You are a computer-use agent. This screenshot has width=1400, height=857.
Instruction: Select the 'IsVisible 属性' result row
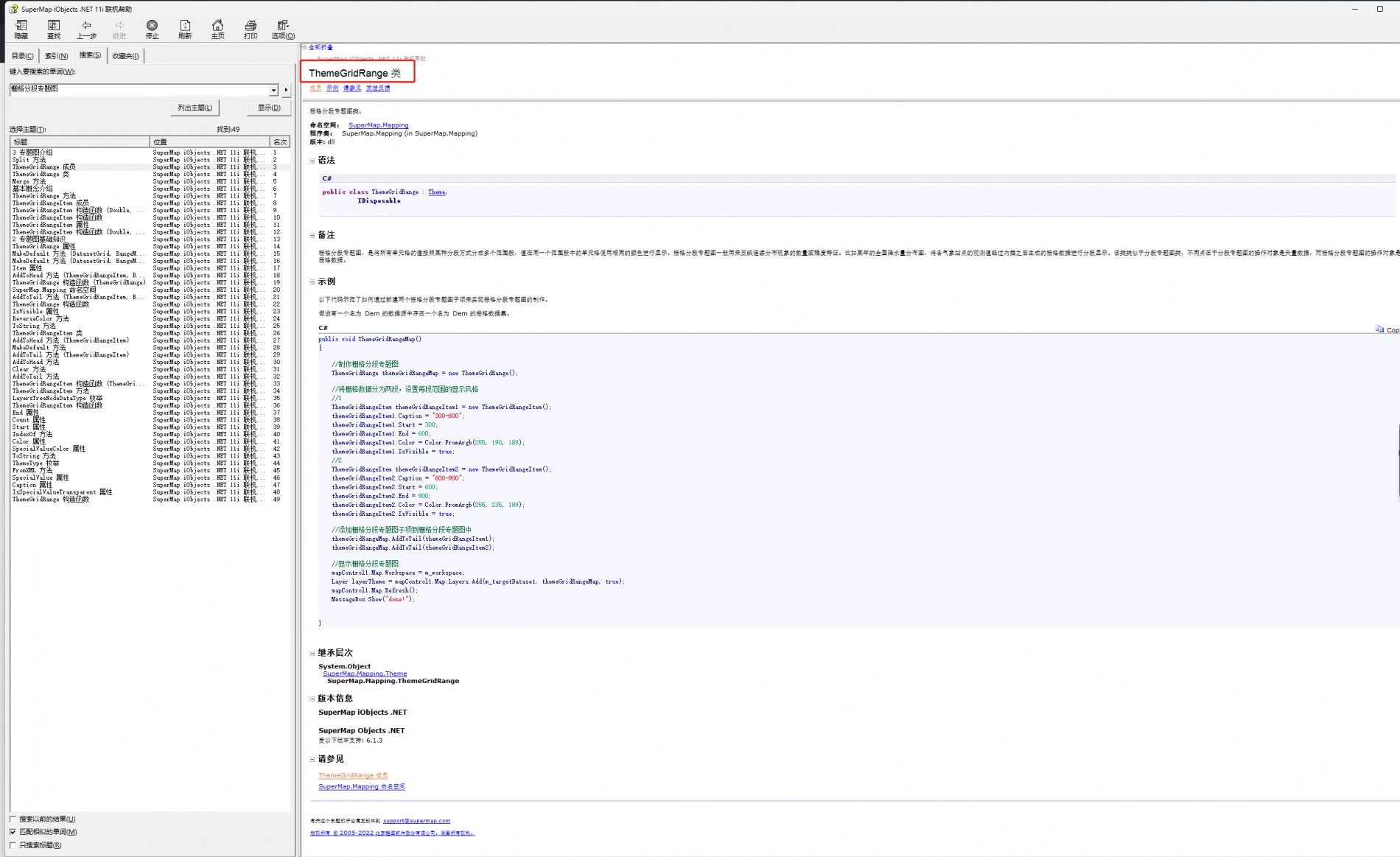(x=150, y=312)
